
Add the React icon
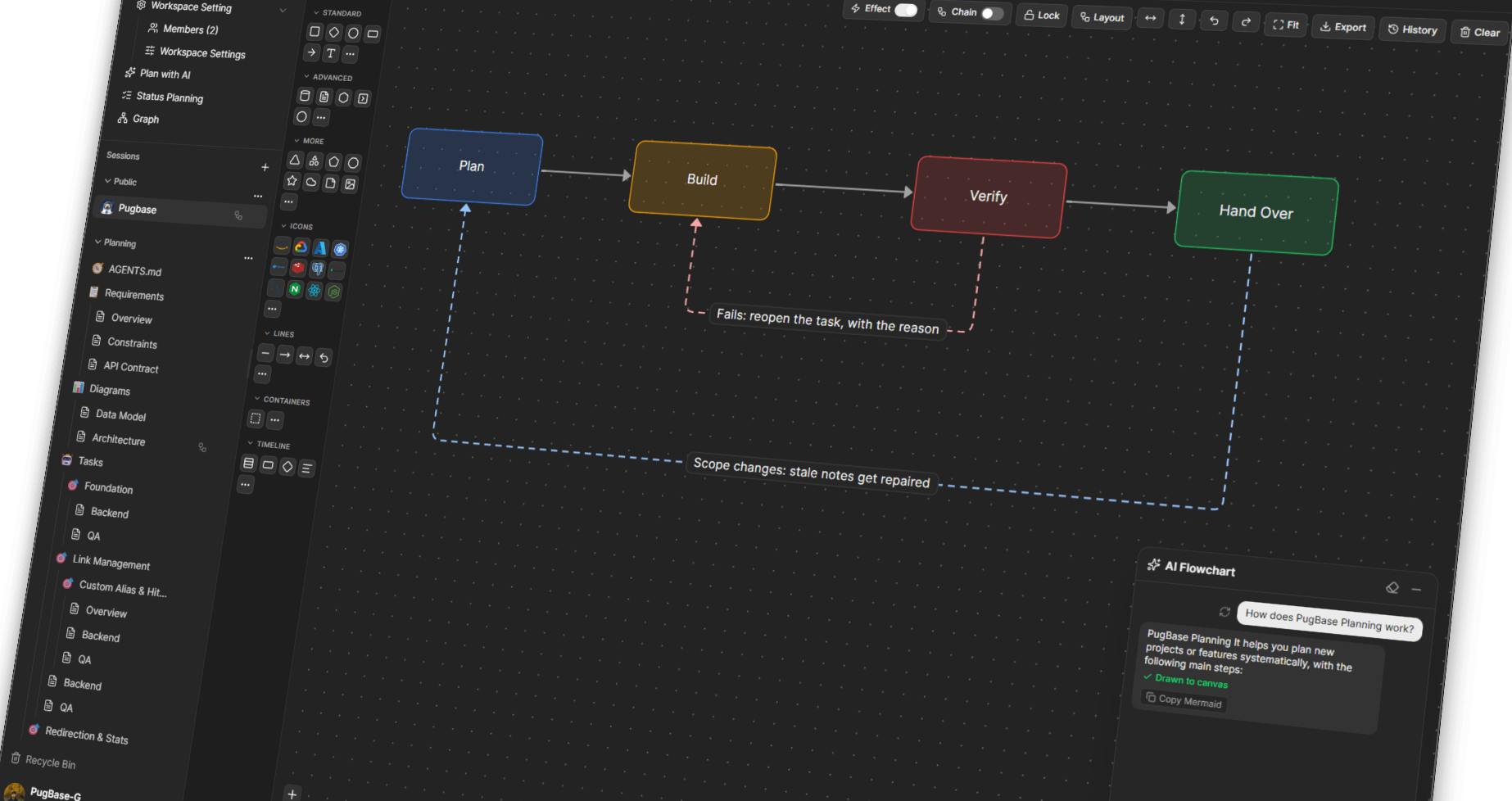[315, 290]
